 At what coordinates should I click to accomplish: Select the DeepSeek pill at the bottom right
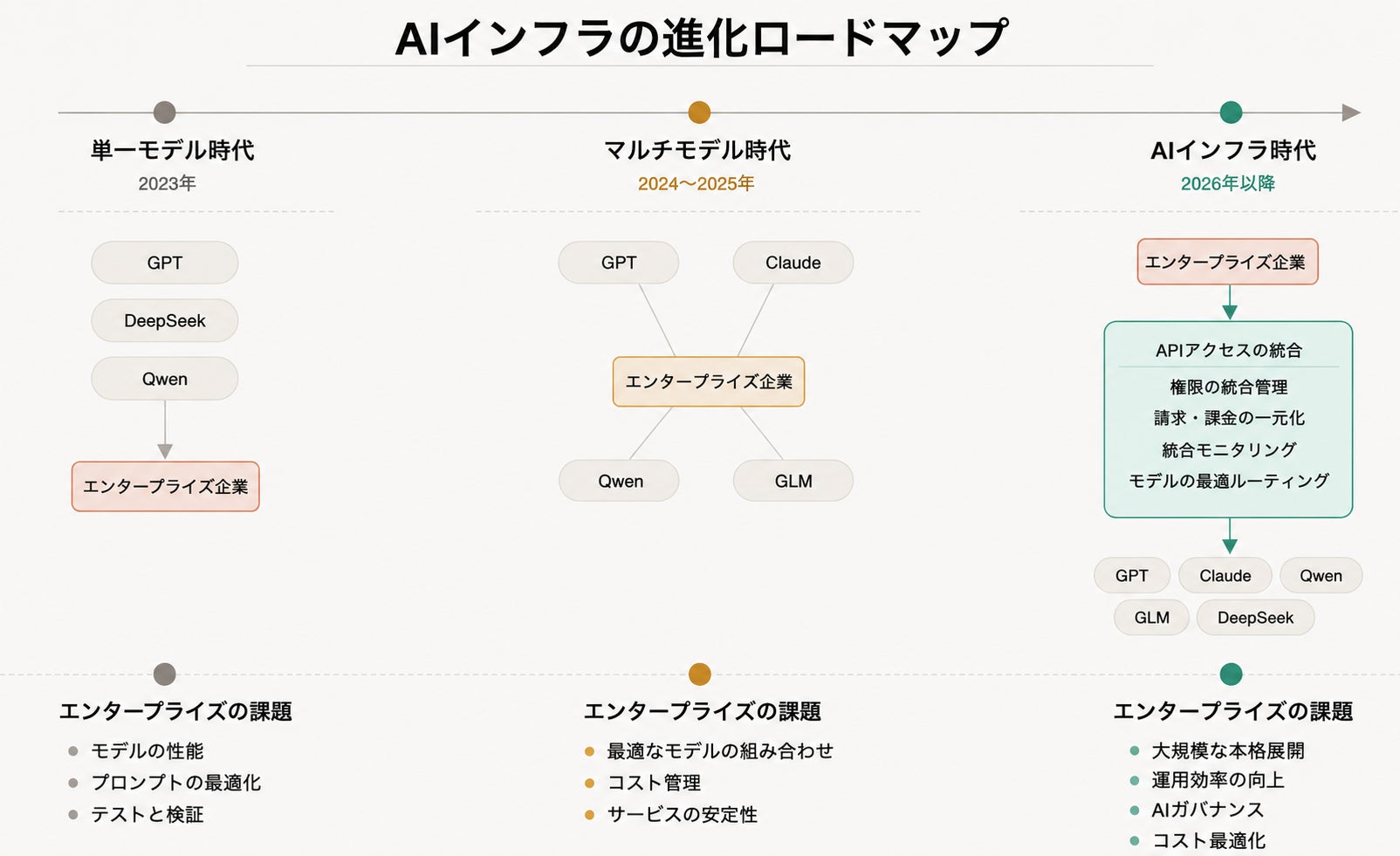(x=1255, y=618)
